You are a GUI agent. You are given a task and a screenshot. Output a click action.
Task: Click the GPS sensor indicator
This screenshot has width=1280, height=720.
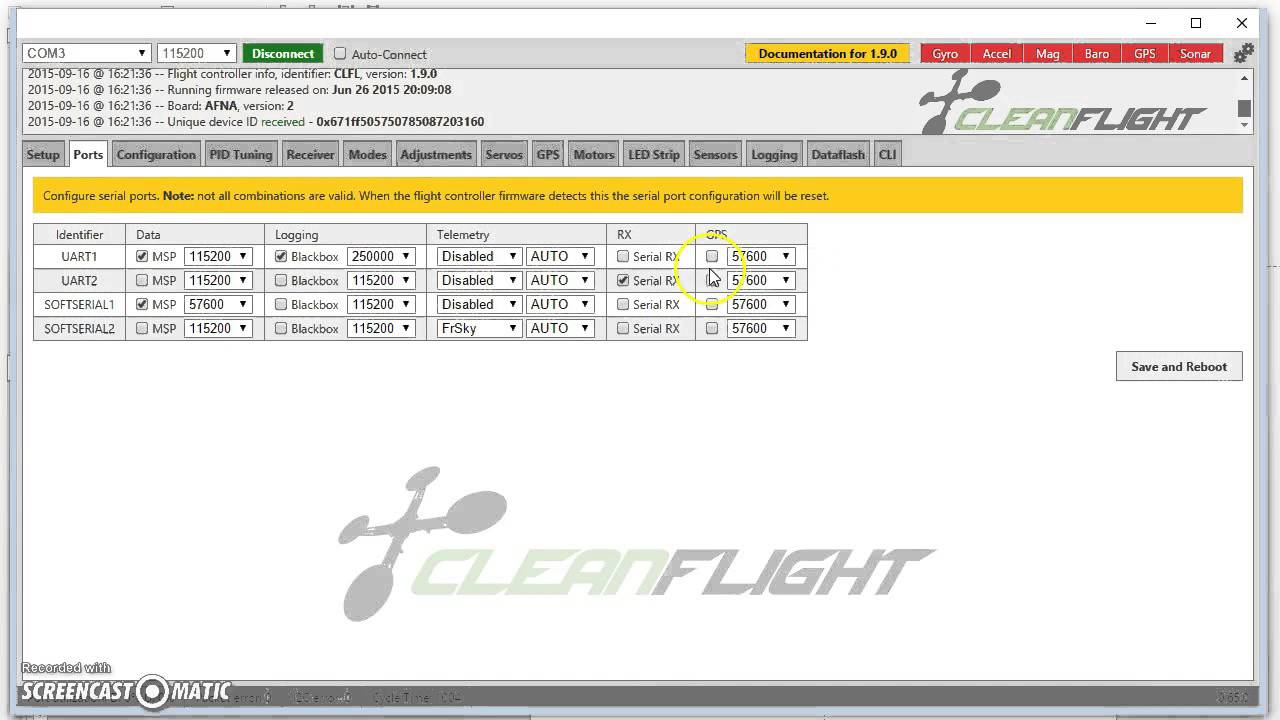coord(1144,54)
